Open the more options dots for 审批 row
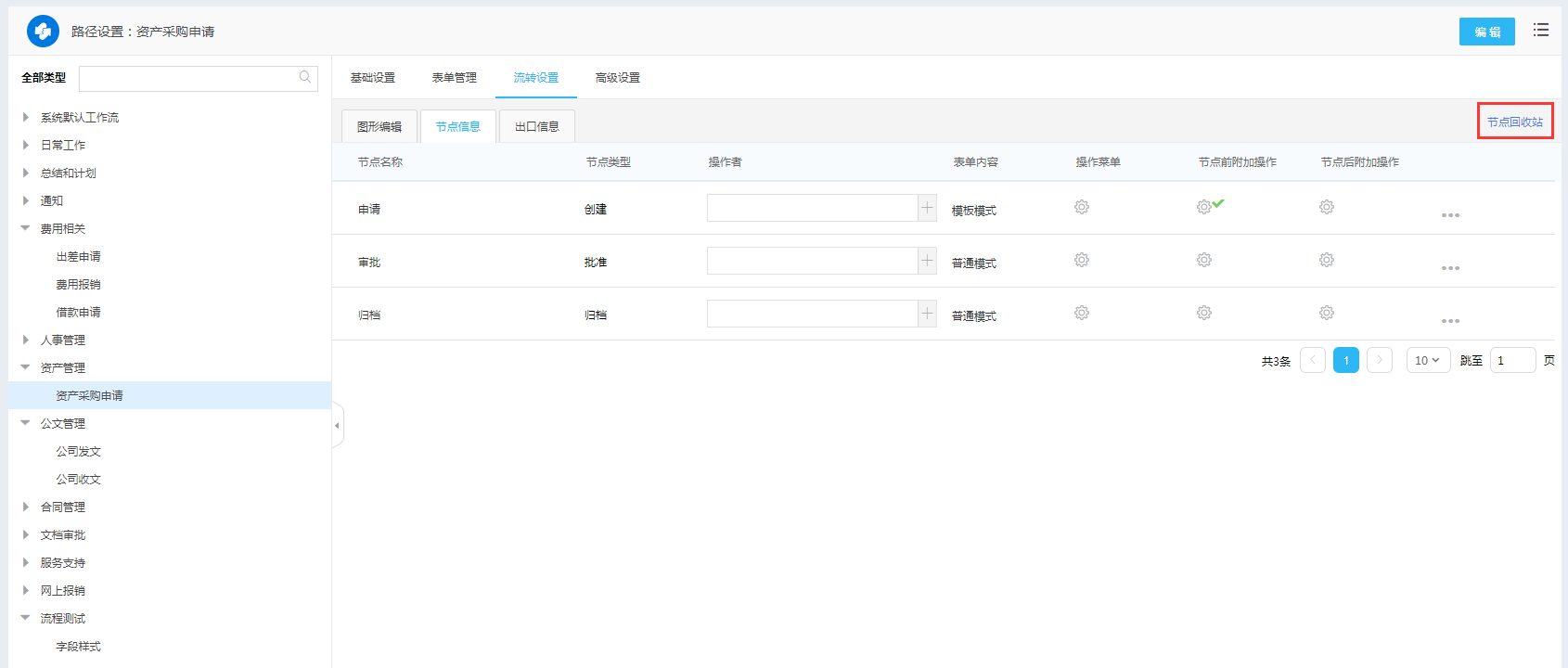The image size is (1568, 668). coord(1450,268)
